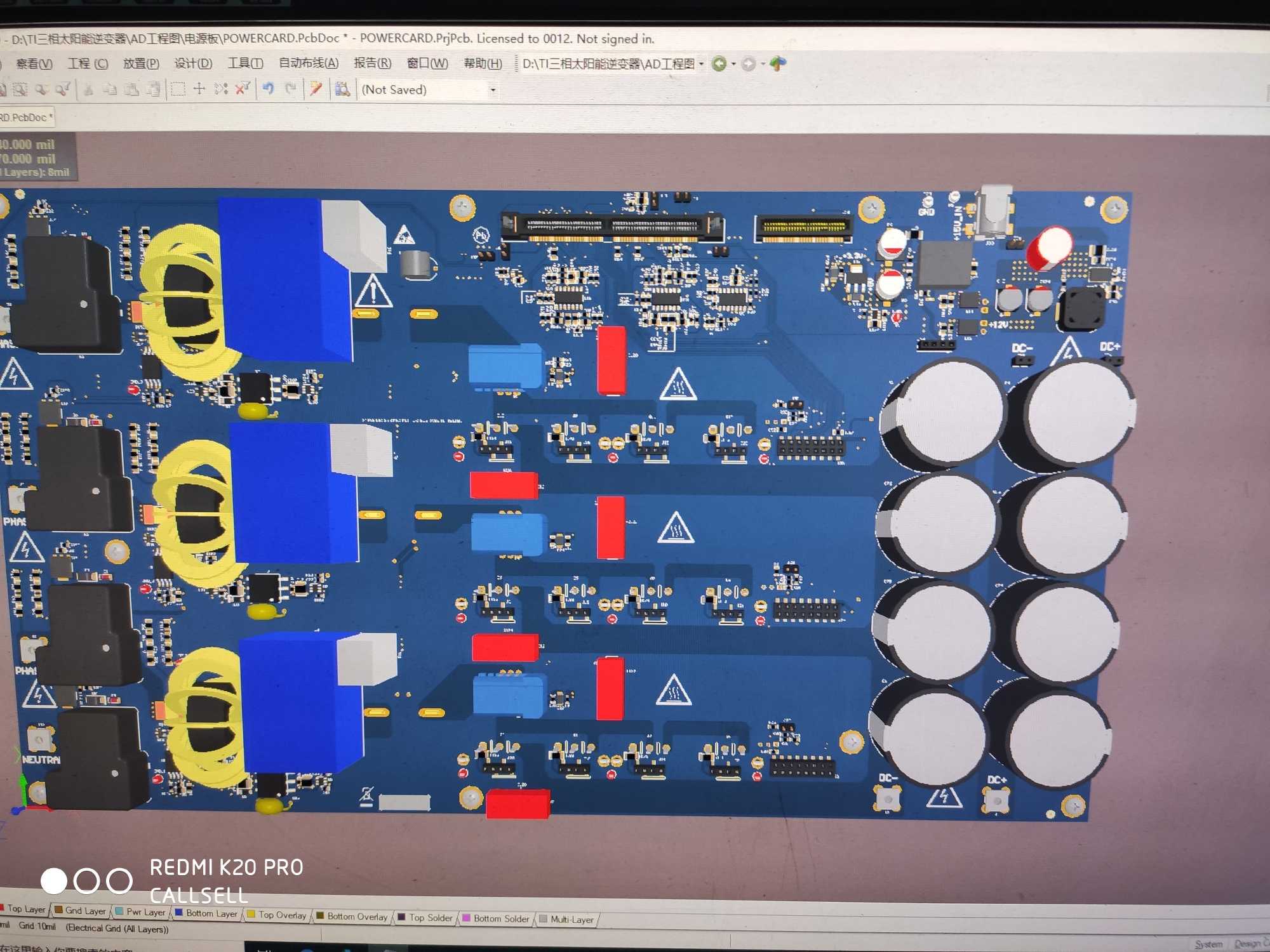Screen dimensions: 1270x952
Task: Click the Grid 10mil status text
Action: [37, 926]
